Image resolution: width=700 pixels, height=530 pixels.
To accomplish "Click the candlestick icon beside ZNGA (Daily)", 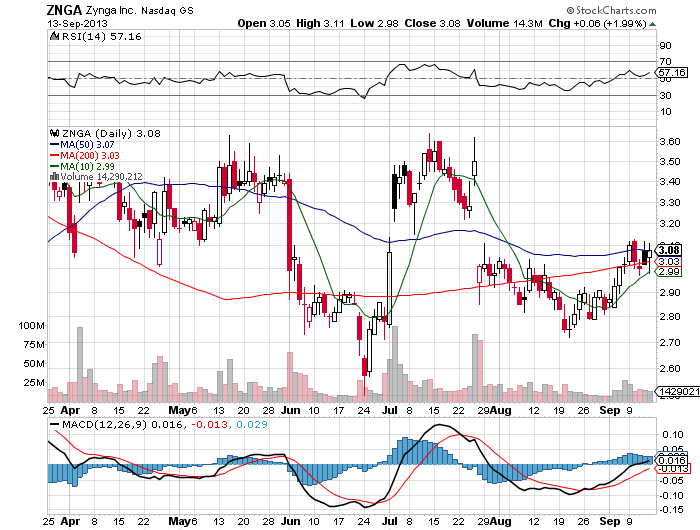I will point(54,133).
